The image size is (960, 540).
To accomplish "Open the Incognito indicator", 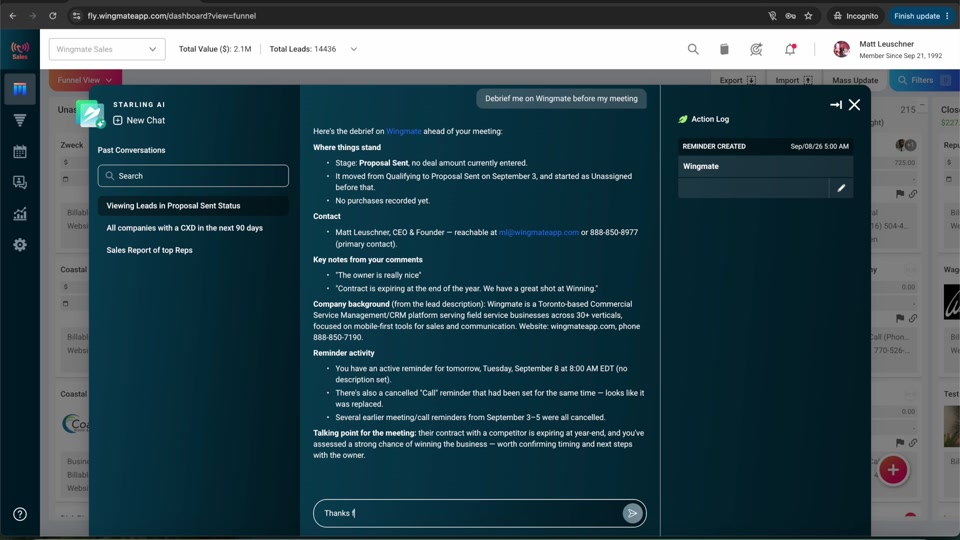I will tap(855, 16).
